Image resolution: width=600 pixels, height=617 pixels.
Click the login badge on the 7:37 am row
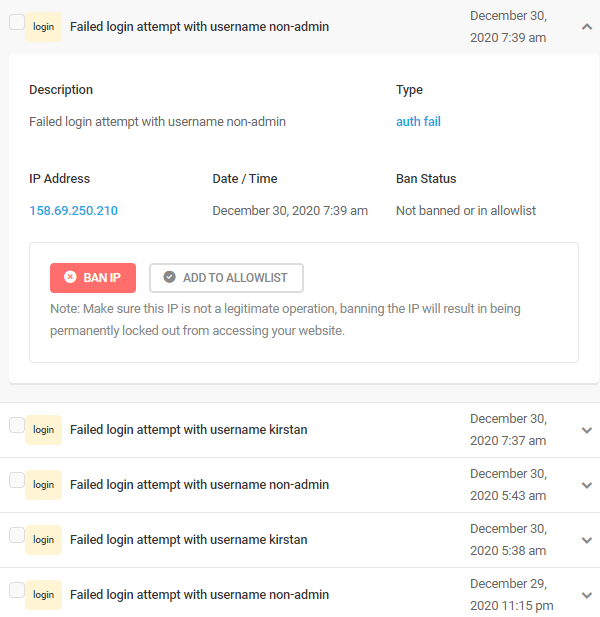coord(43,430)
